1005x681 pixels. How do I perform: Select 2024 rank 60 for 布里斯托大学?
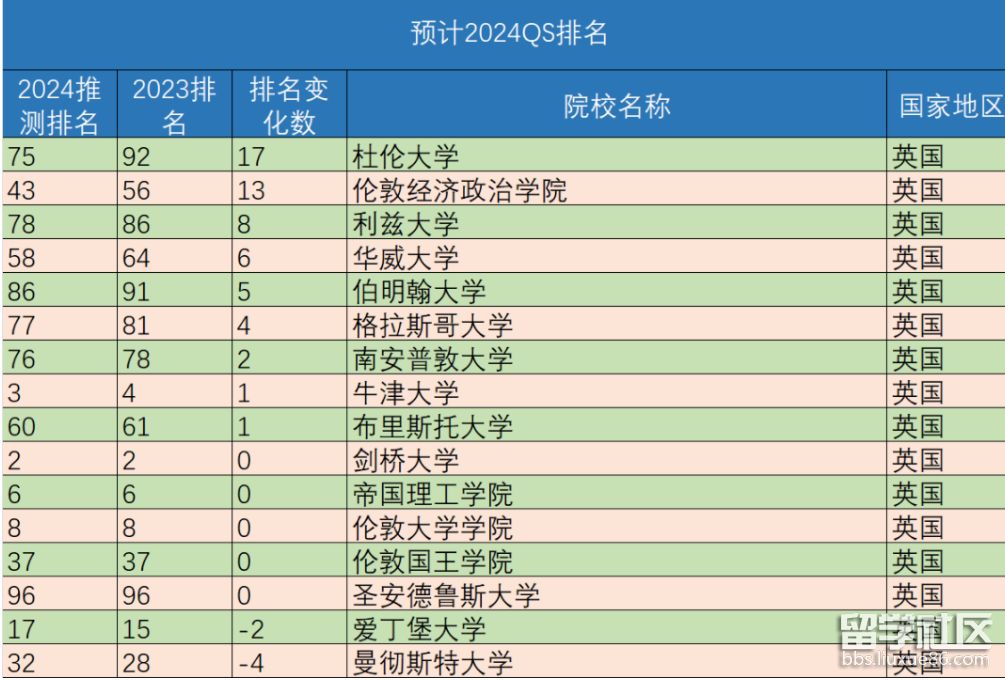[21, 427]
